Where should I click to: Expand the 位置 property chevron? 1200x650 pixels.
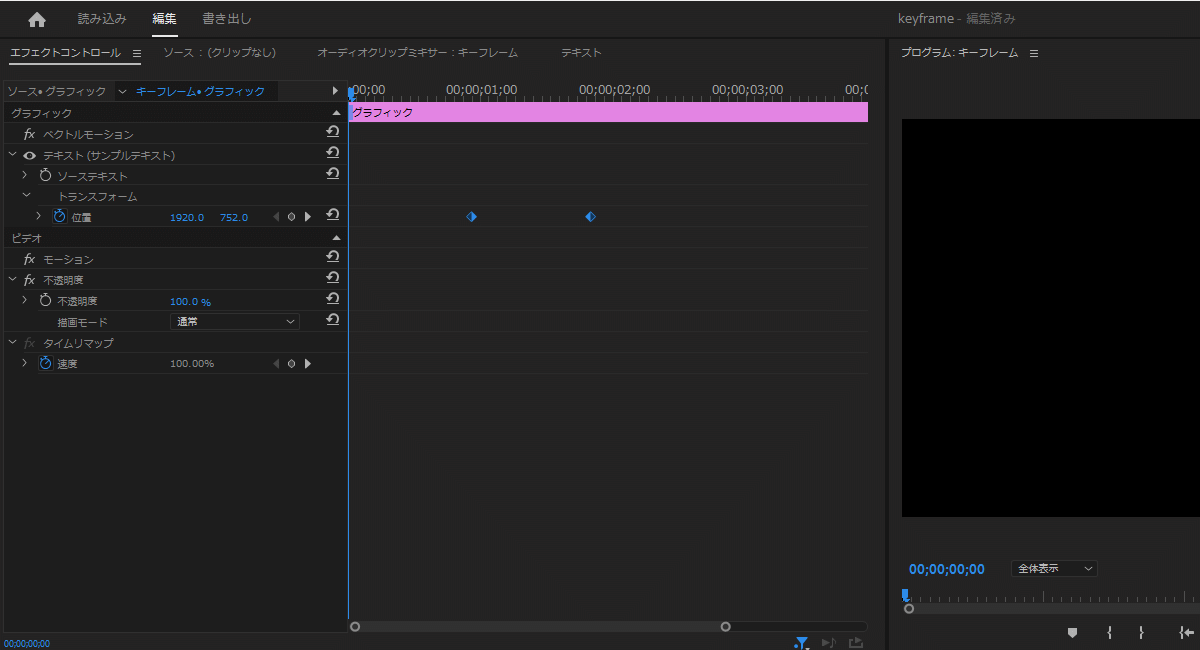click(39, 216)
